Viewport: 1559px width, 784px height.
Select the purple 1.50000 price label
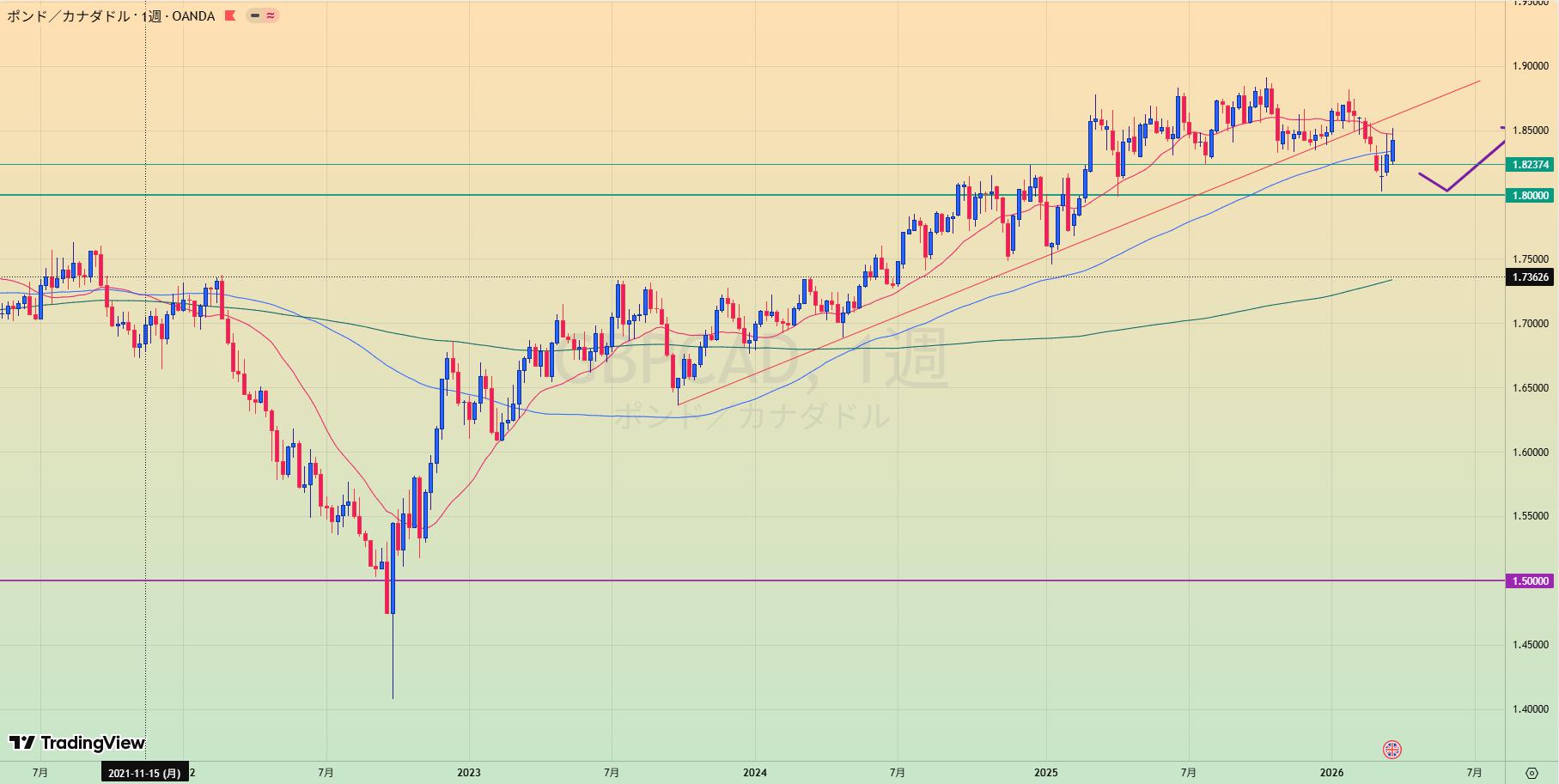[1530, 581]
